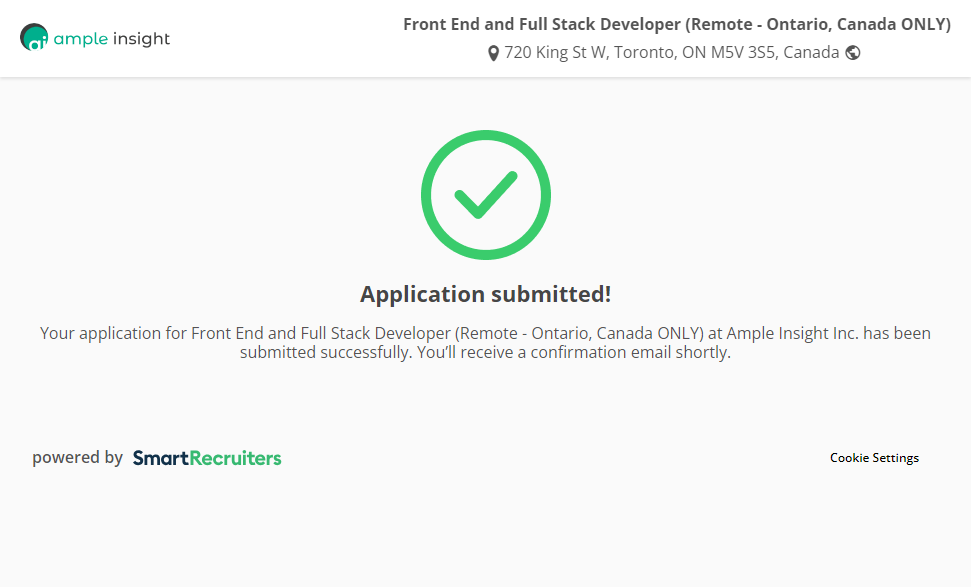
Task: Click the globe icon after the address
Action: pyautogui.click(x=853, y=53)
